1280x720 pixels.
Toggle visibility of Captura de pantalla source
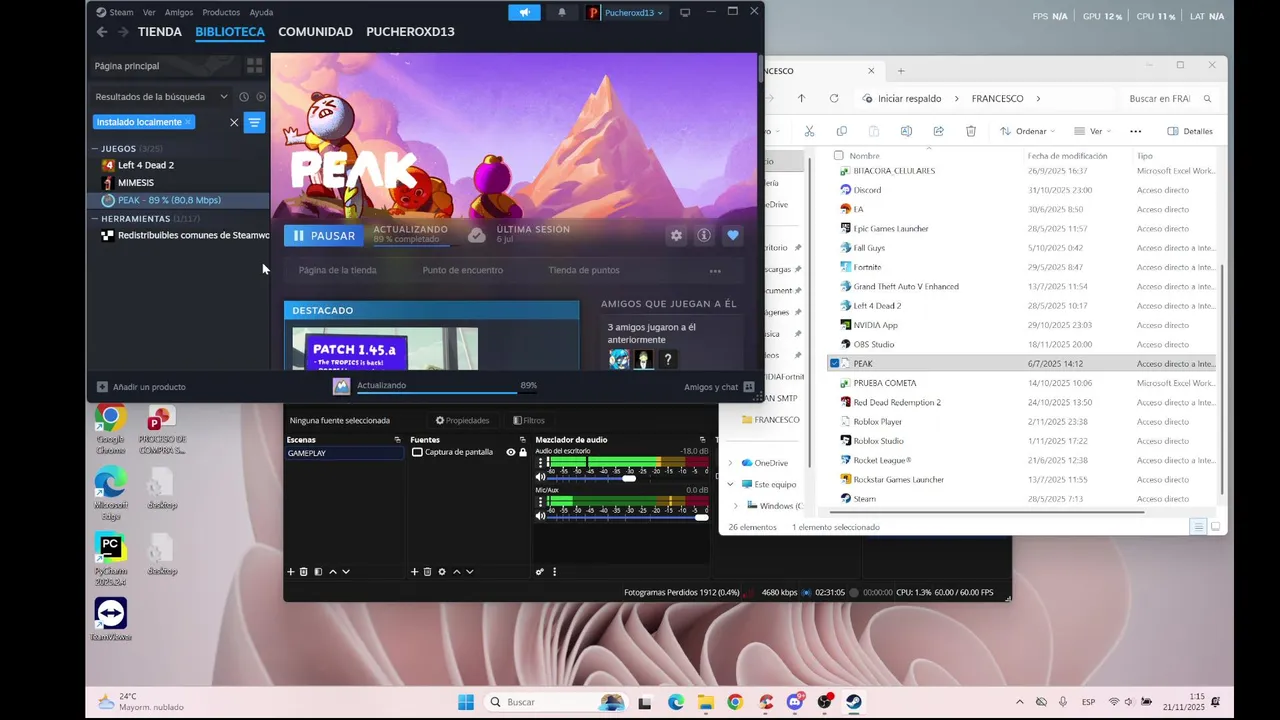[x=511, y=452]
